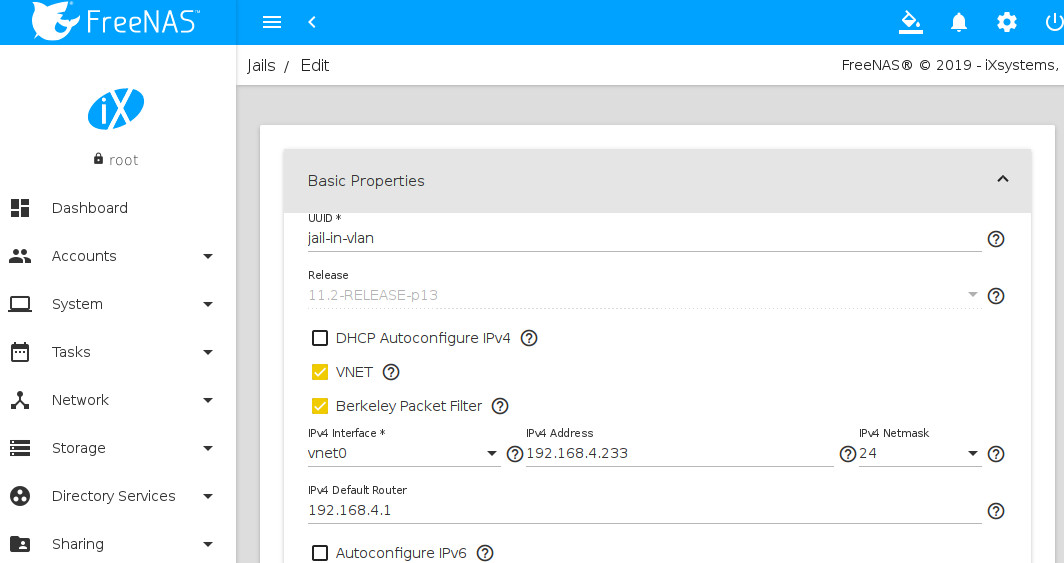Open the settings gear menu

(x=1007, y=22)
